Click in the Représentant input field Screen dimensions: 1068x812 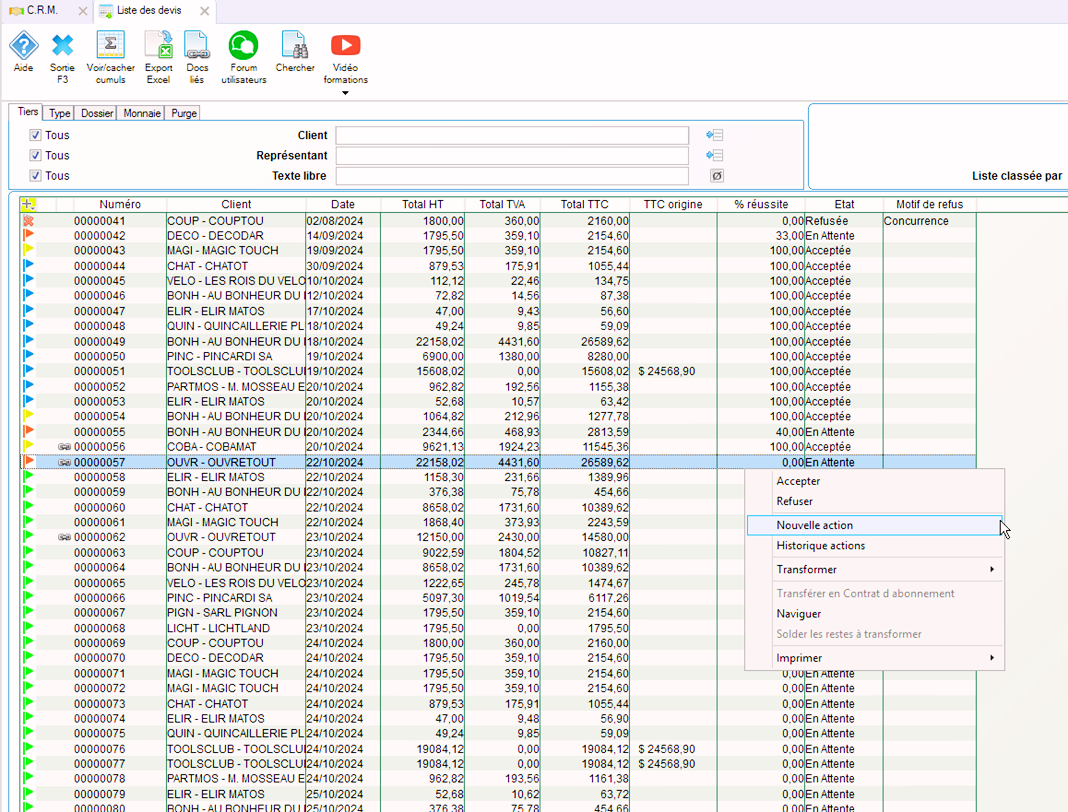pyautogui.click(x=512, y=156)
